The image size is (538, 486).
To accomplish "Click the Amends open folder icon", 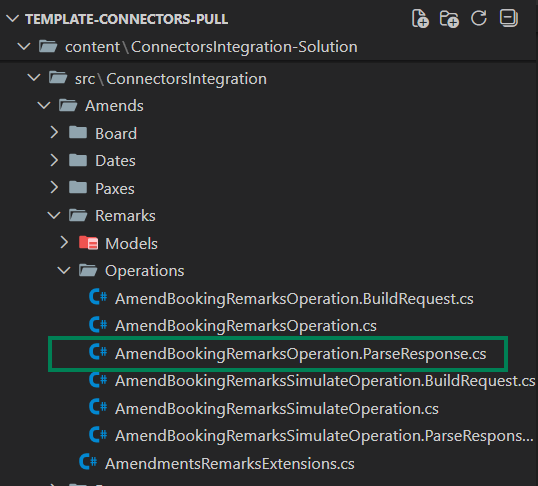I will [x=68, y=105].
